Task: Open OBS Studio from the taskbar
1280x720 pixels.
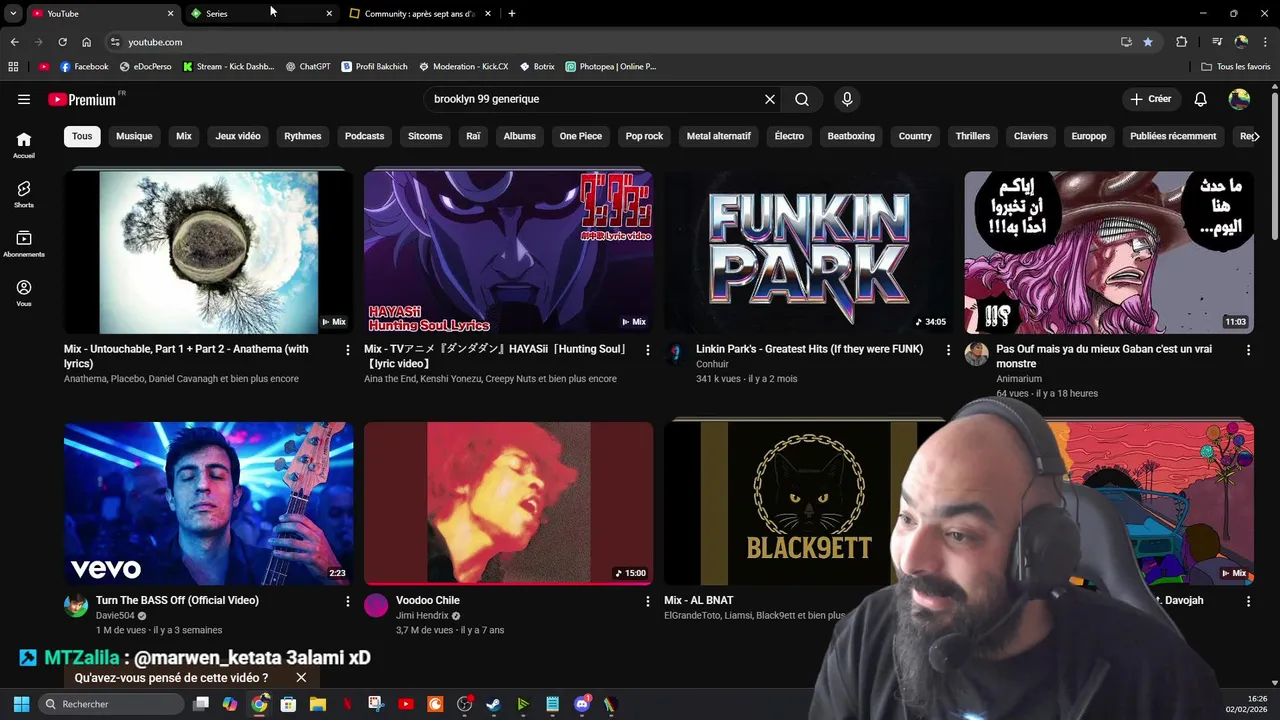Action: 464,704
